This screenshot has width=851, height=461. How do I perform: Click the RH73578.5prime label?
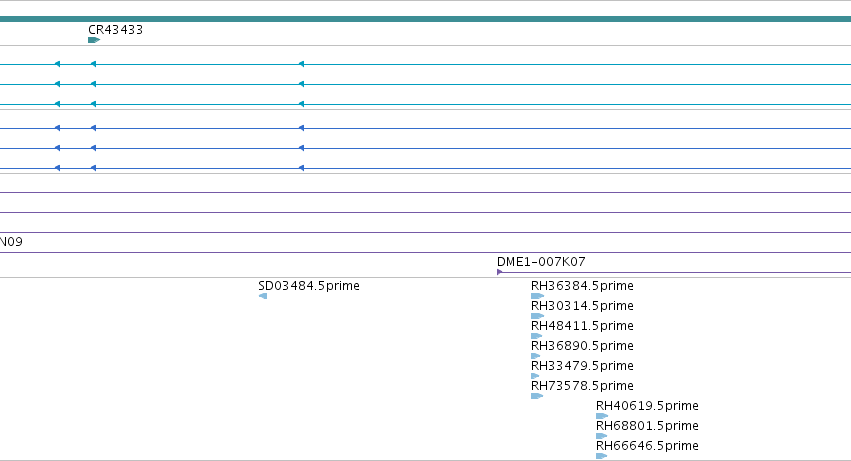point(582,386)
